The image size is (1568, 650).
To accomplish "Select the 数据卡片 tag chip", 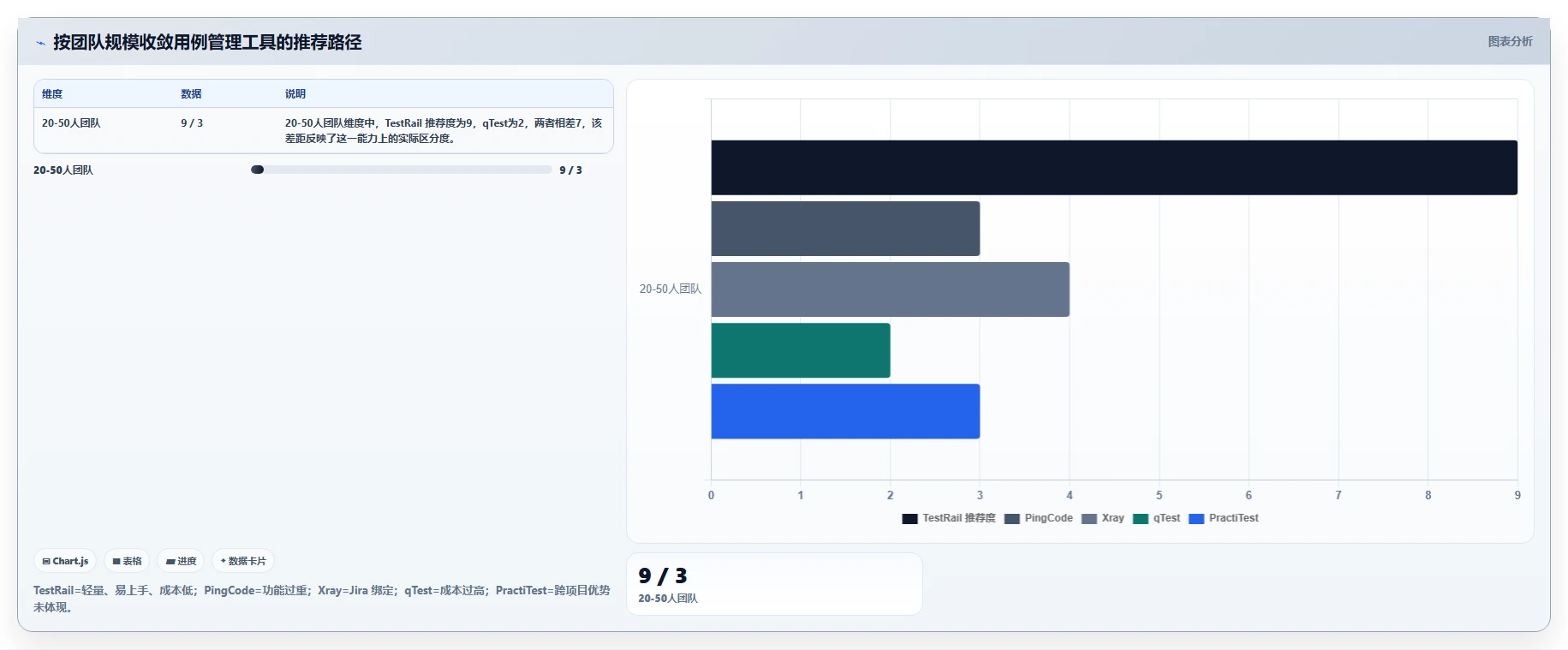I will point(243,561).
